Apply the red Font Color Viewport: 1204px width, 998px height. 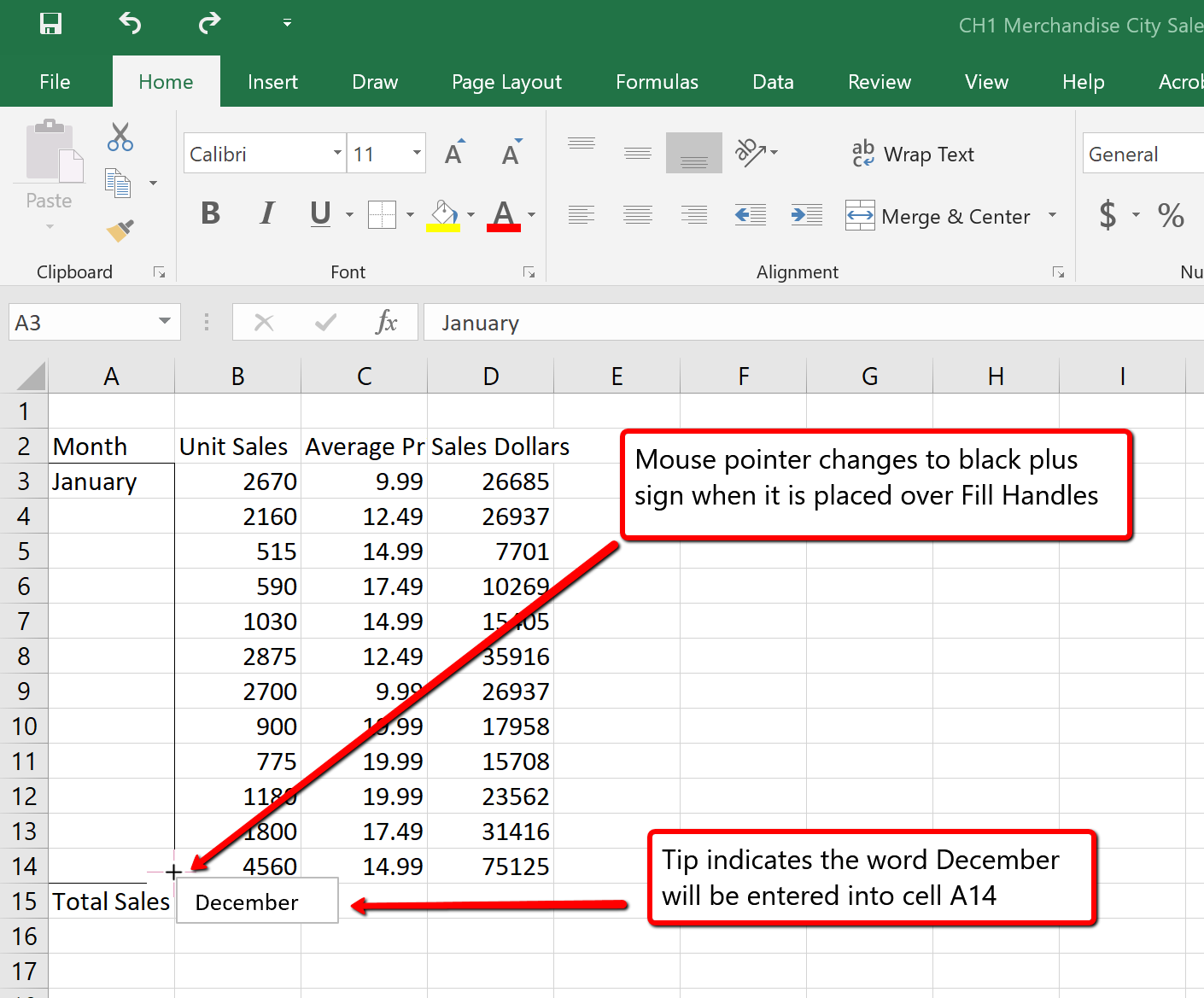504,215
